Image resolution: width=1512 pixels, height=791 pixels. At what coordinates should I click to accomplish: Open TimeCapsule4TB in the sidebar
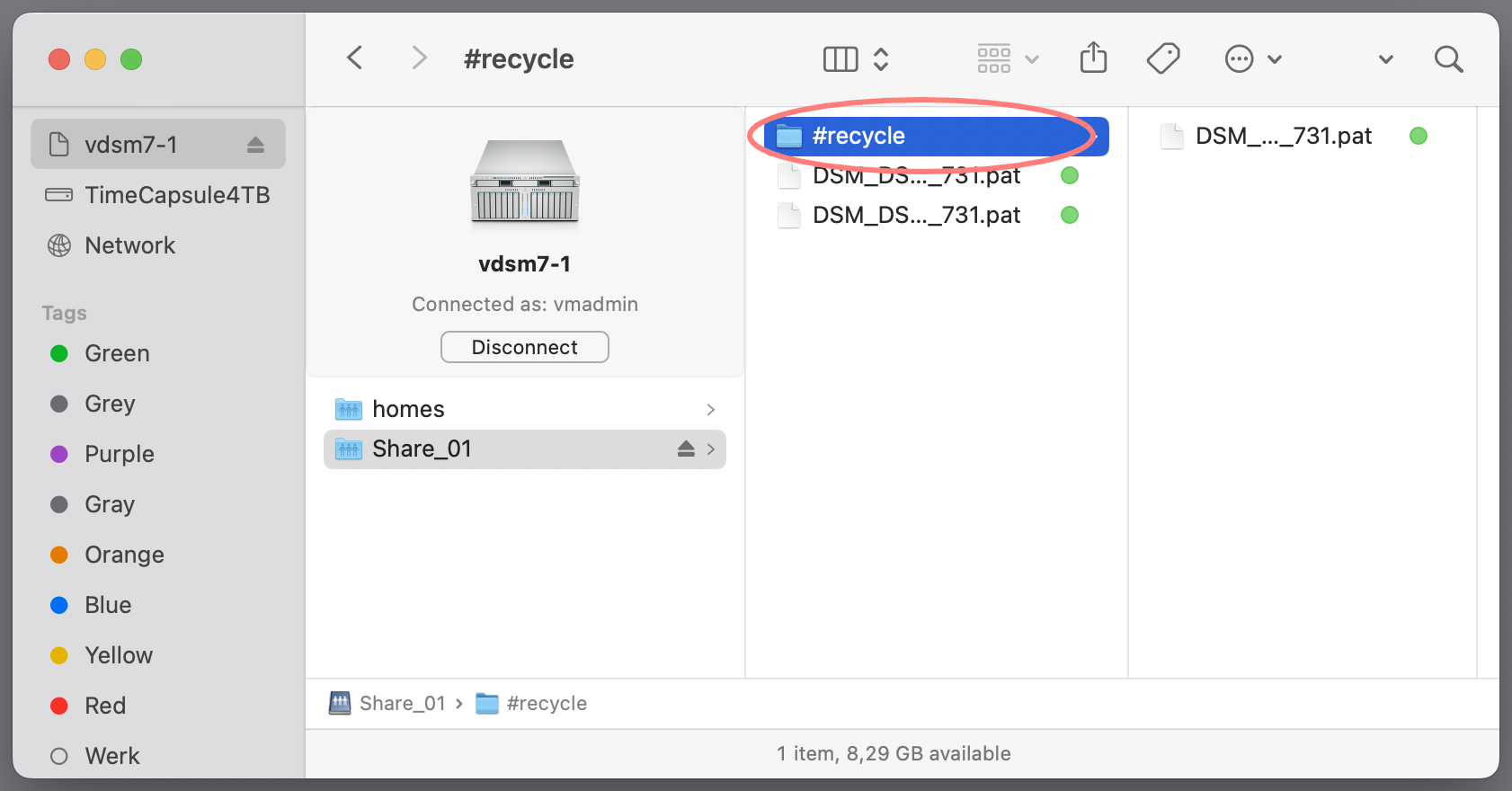[x=158, y=195]
